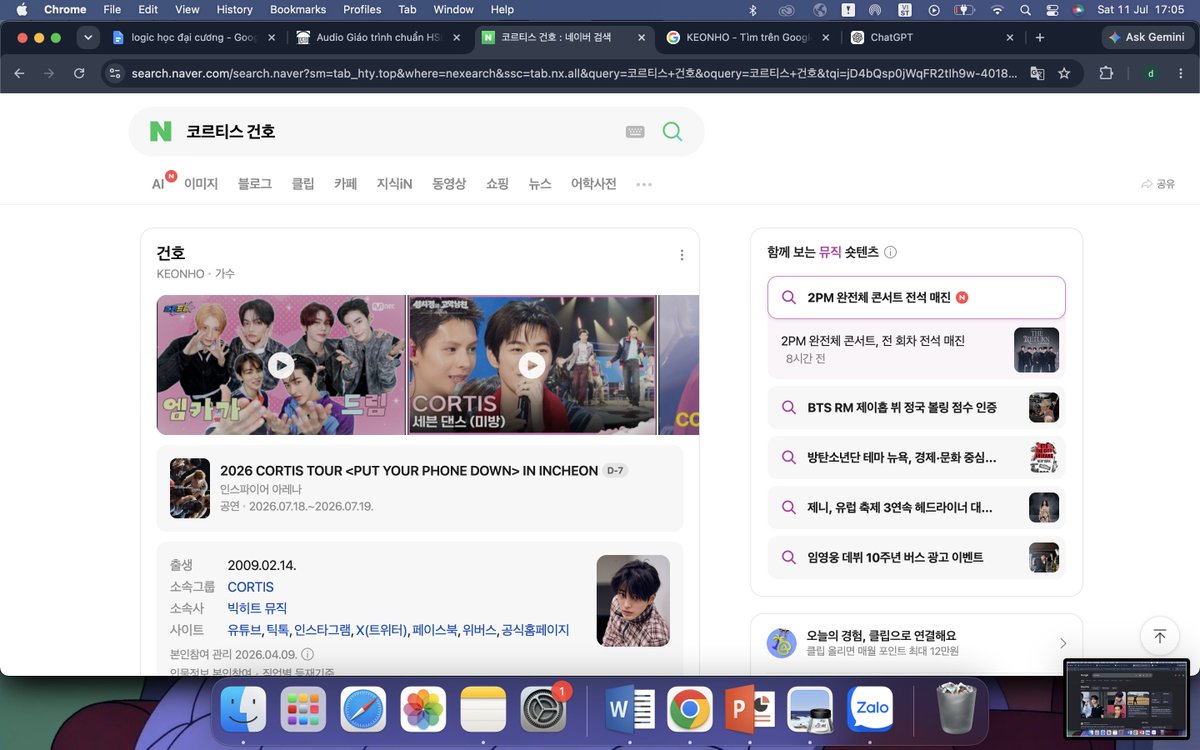Viewport: 1200px width, 750px height.
Task: Click the scroll-to-top arrow button
Action: 1160,637
